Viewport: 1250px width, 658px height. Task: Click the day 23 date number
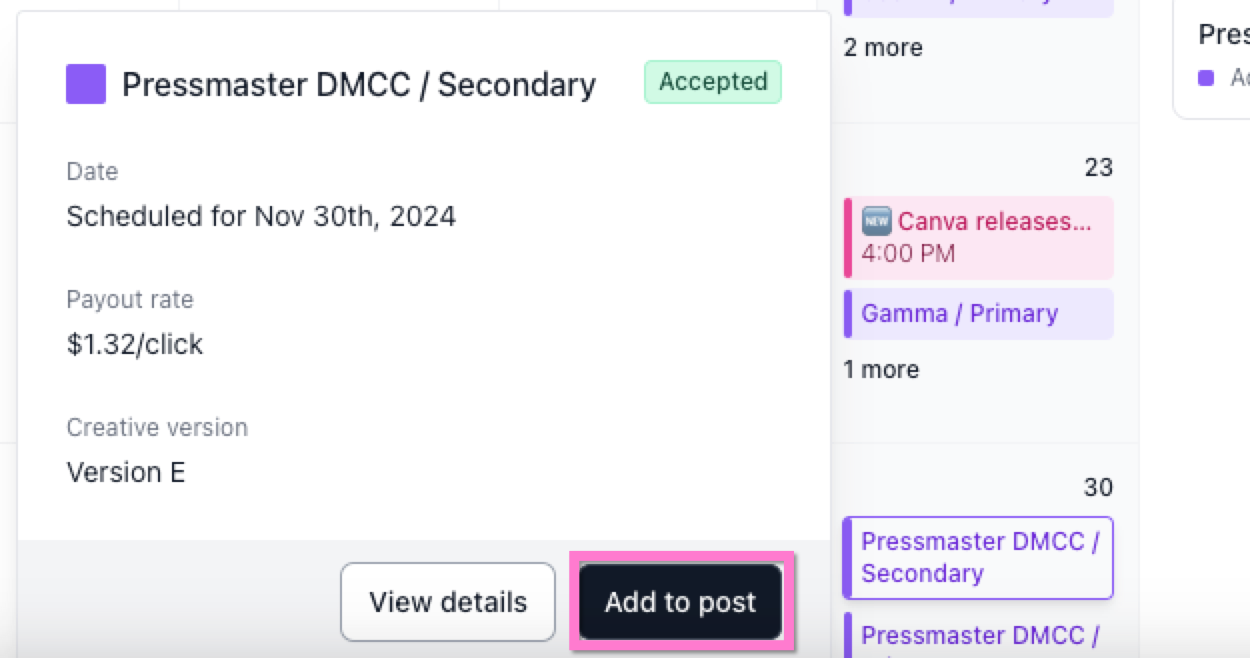pyautogui.click(x=1098, y=168)
